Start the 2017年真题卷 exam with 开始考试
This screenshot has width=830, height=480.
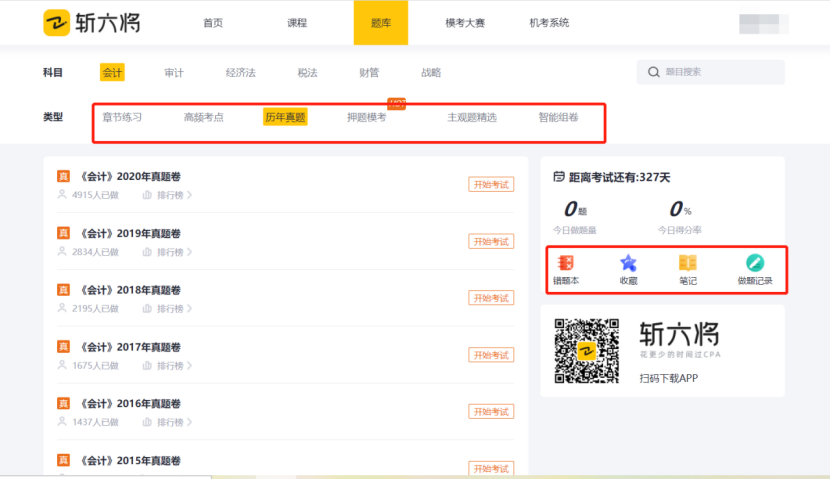coord(491,355)
